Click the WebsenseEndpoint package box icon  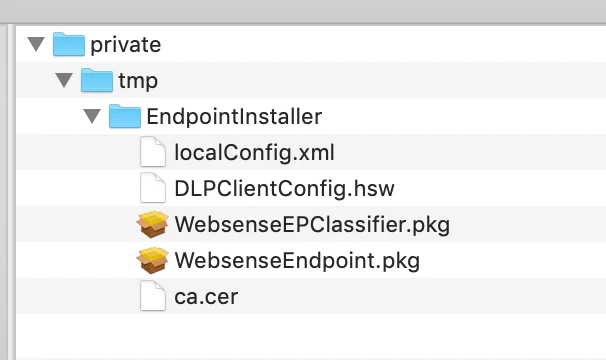pyautogui.click(x=153, y=260)
